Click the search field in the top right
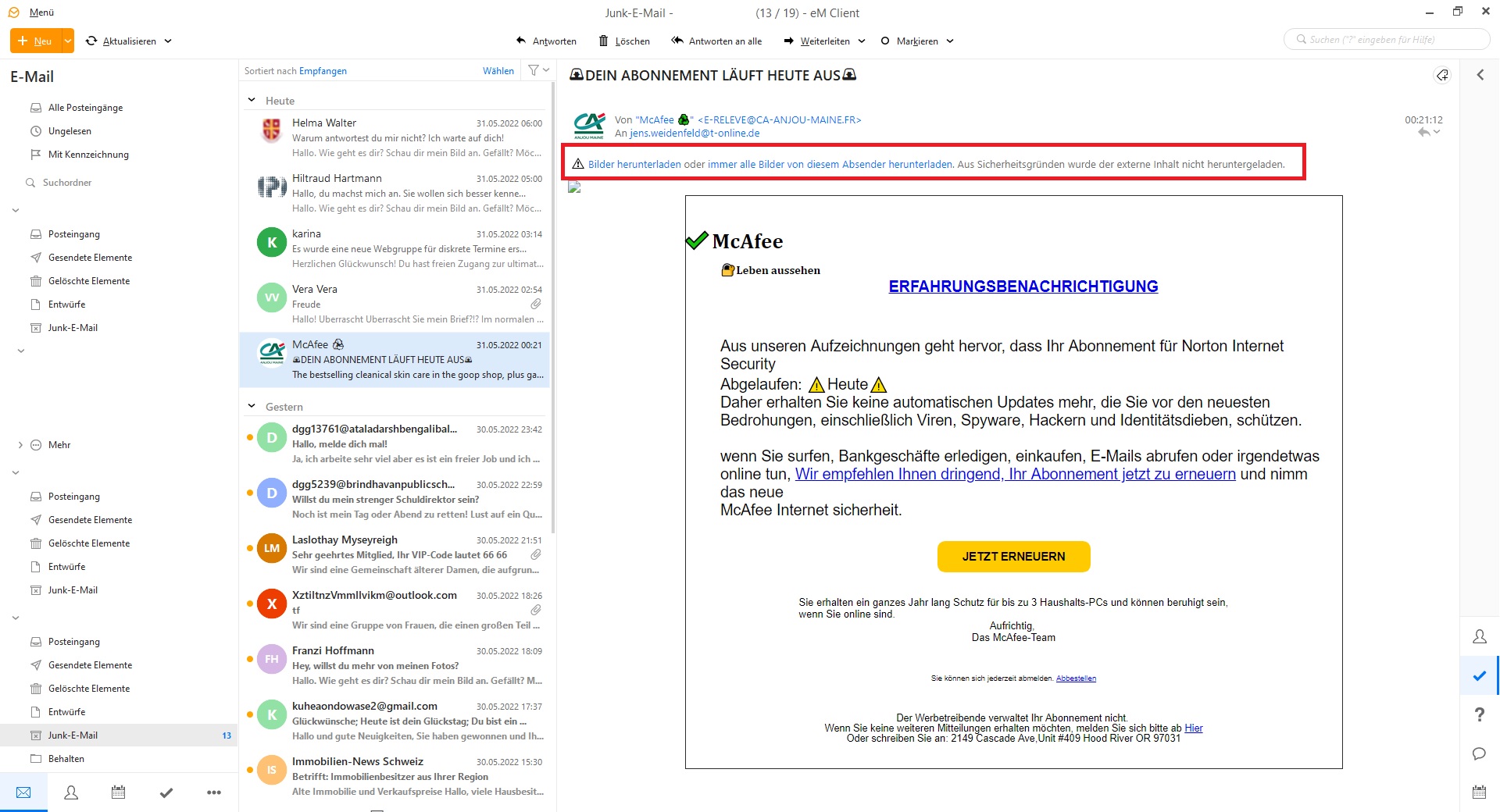The image size is (1500, 812). coord(1387,39)
